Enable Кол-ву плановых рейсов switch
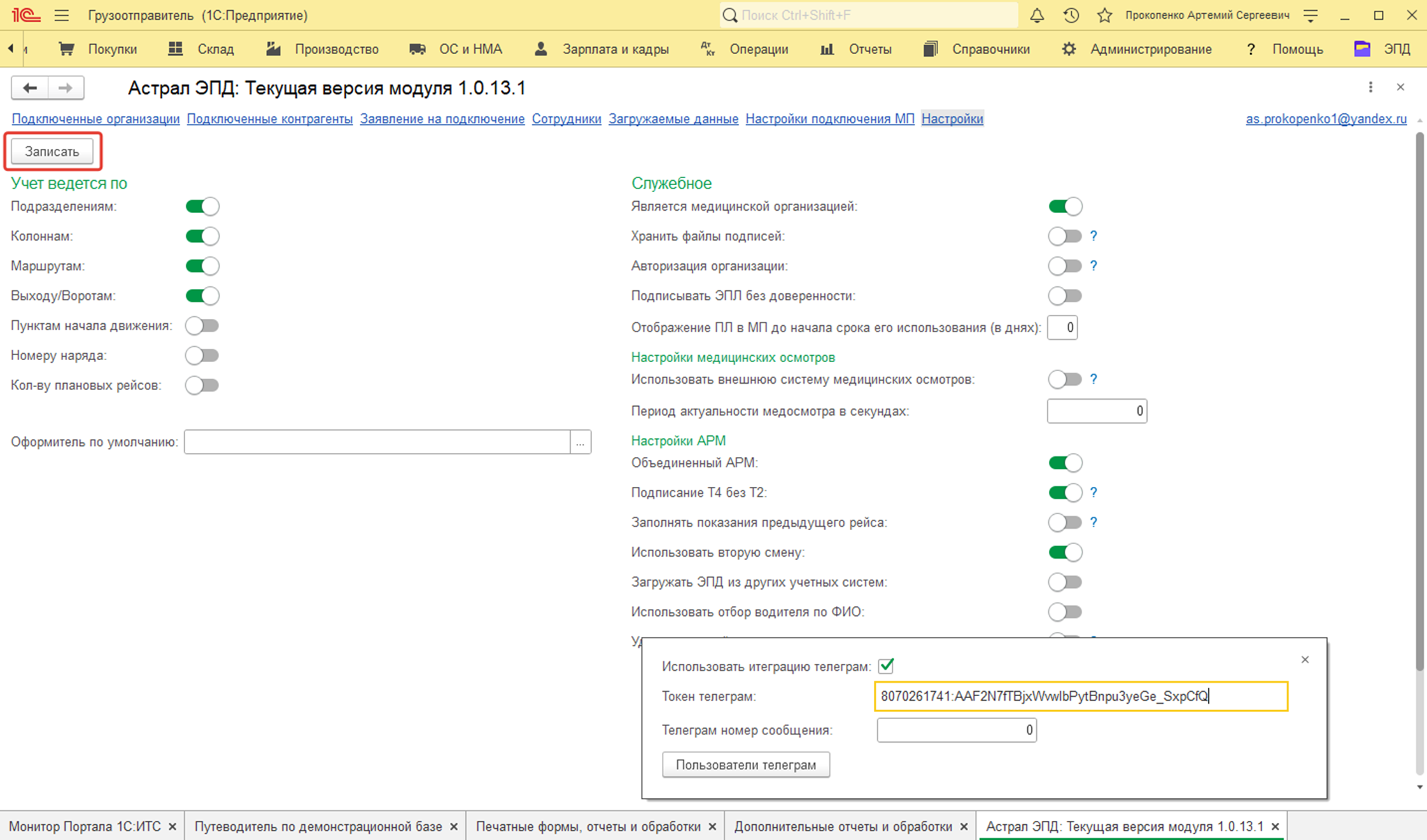Screen dimensions: 1427x840 [x=202, y=386]
